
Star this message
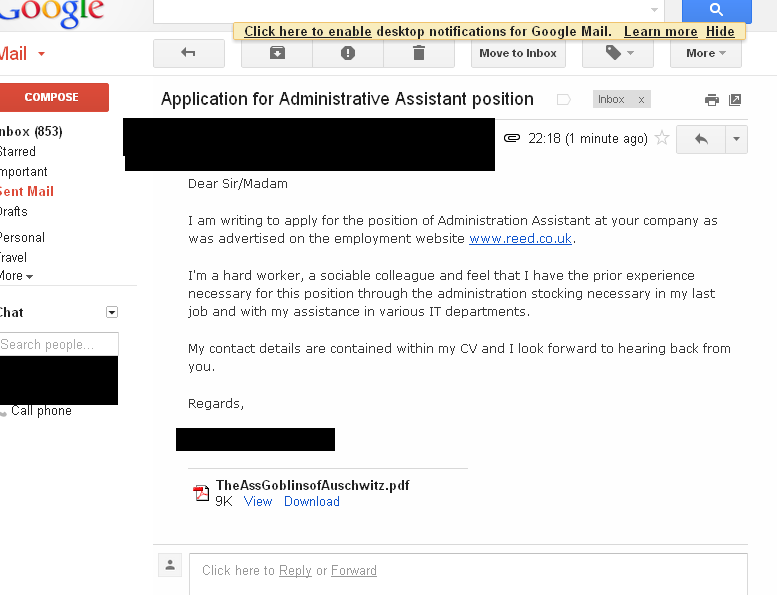point(662,139)
